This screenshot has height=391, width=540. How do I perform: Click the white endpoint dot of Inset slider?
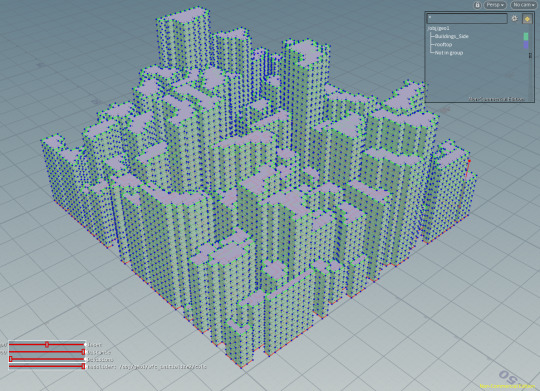pyautogui.click(x=85, y=344)
